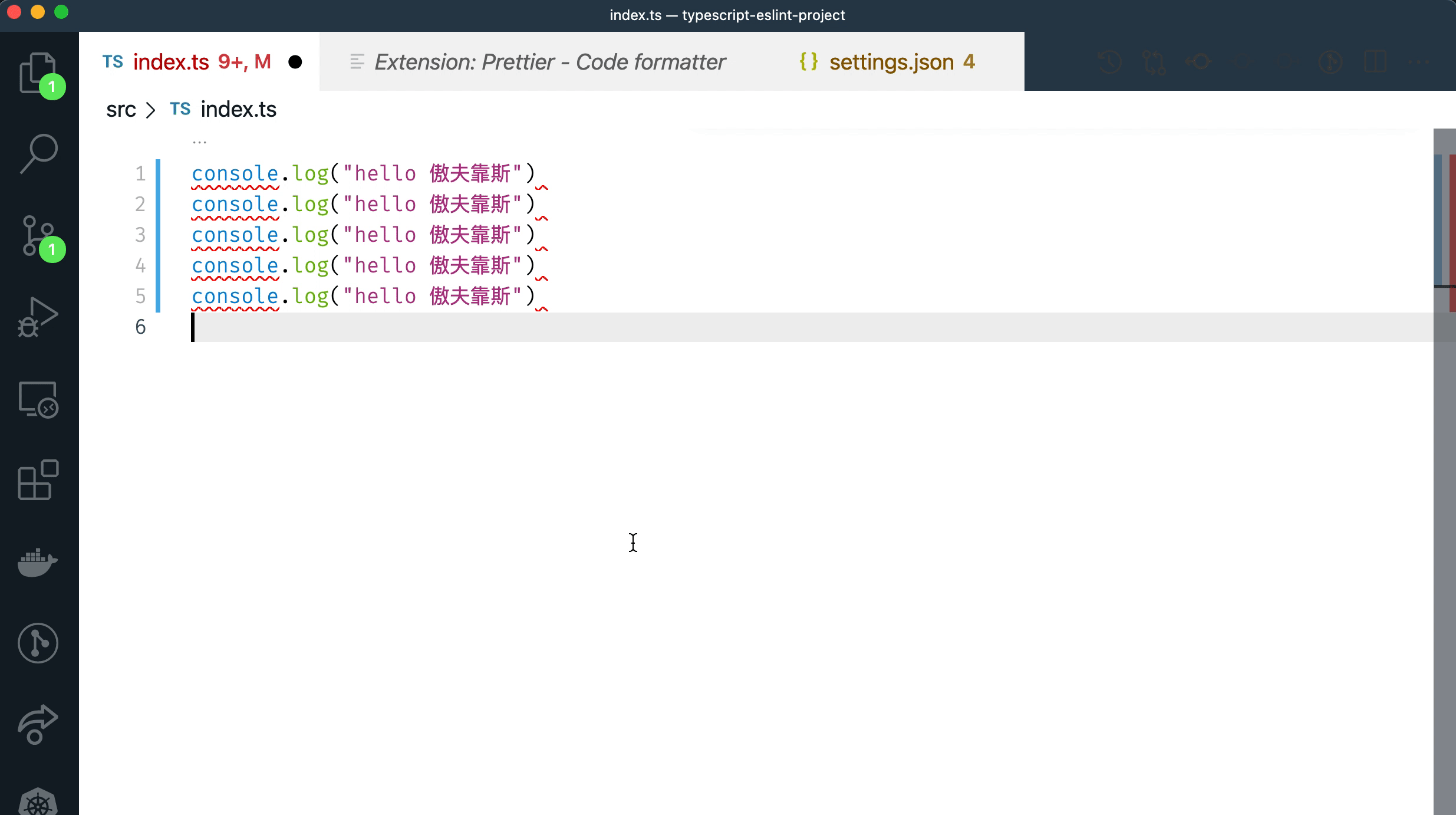Screen dimensions: 1456x815
Task: Click line 3 in the editor gutter
Action: point(140,234)
